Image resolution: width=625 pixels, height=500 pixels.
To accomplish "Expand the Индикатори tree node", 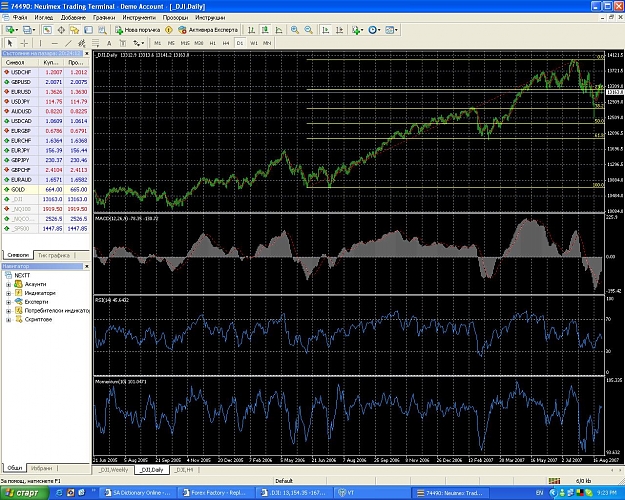I will click(8, 293).
